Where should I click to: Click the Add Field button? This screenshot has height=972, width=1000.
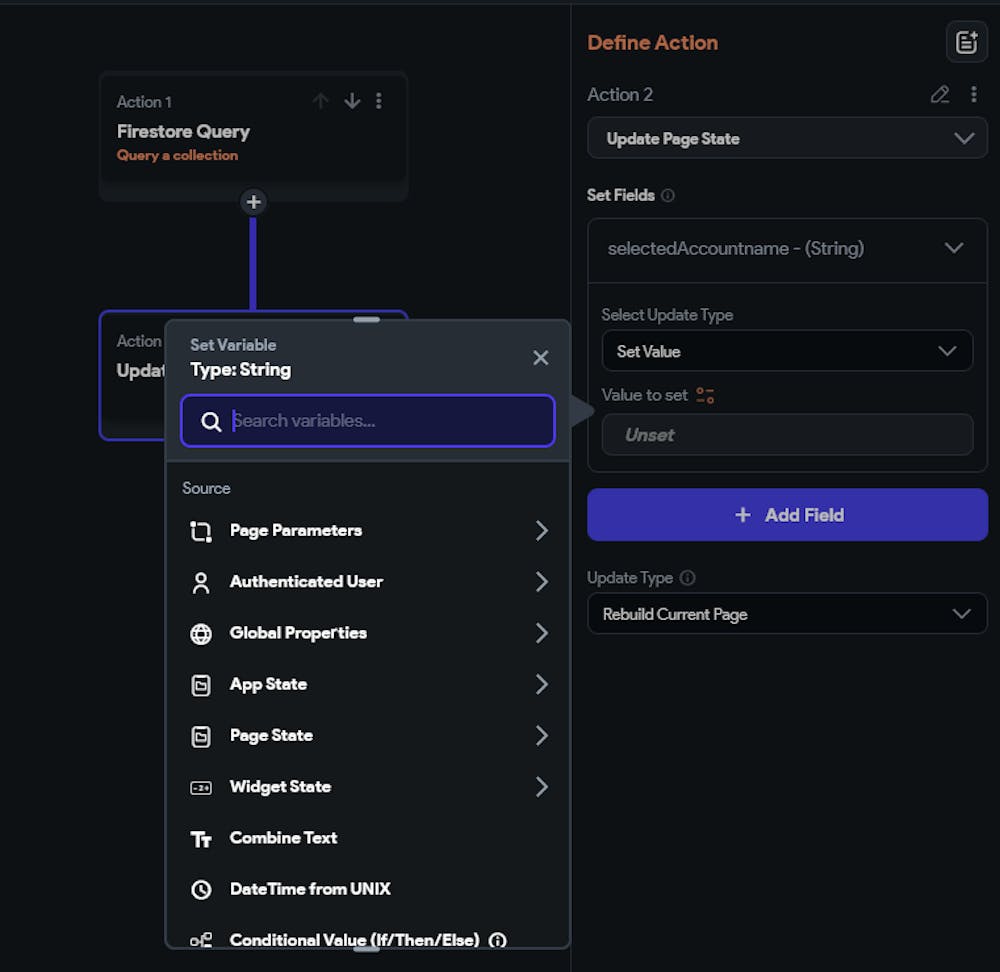pos(787,515)
